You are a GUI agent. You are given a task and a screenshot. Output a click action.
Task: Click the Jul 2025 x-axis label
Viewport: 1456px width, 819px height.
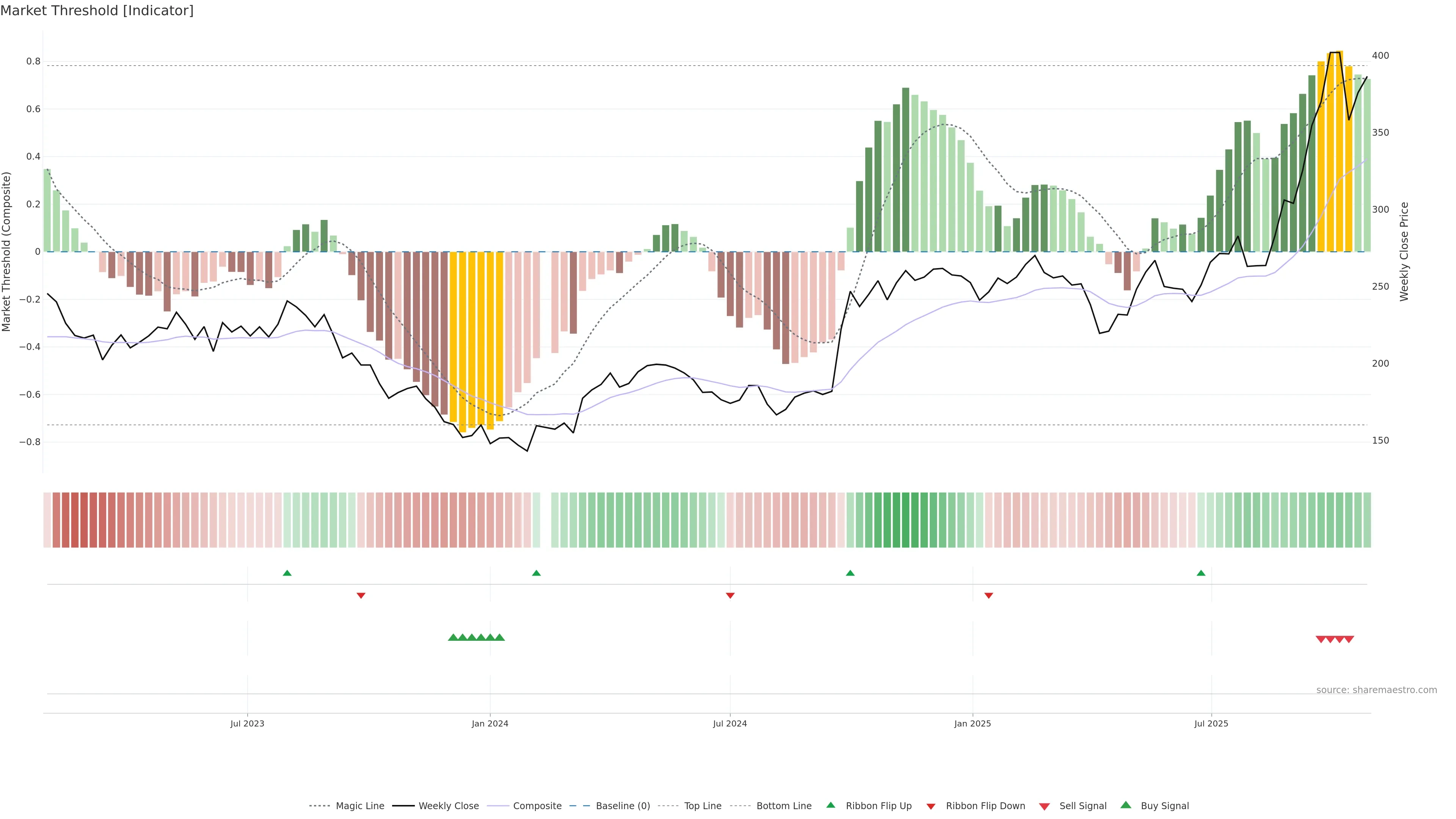tap(1211, 723)
